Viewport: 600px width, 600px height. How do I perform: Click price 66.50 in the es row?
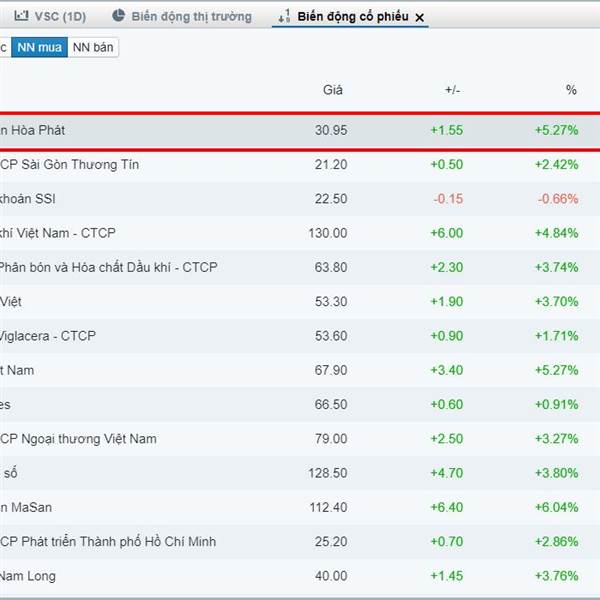(331, 404)
